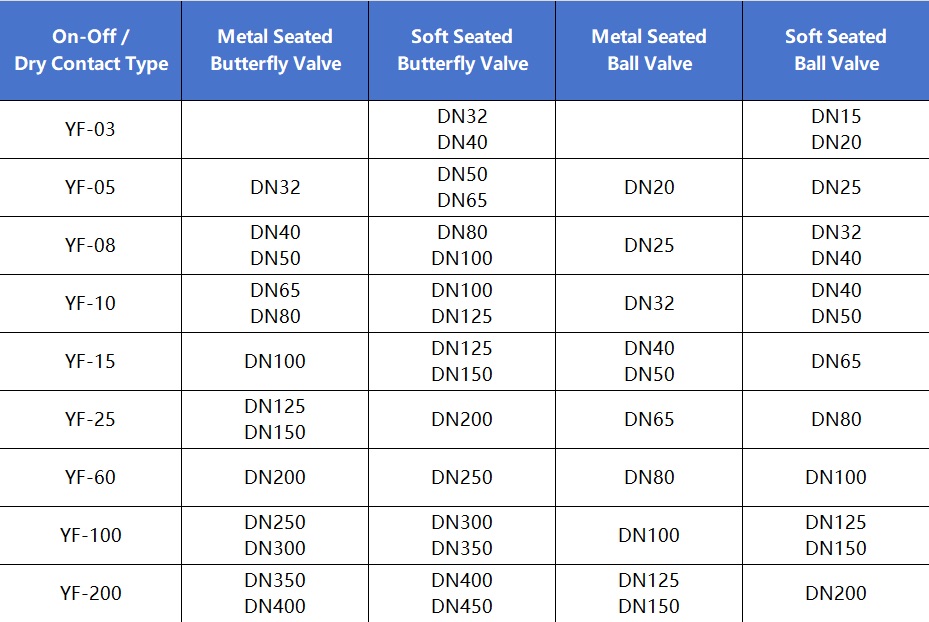Image resolution: width=929 pixels, height=622 pixels.
Task: Click the Metal Seated Ball Valve header
Action: [x=649, y=50]
